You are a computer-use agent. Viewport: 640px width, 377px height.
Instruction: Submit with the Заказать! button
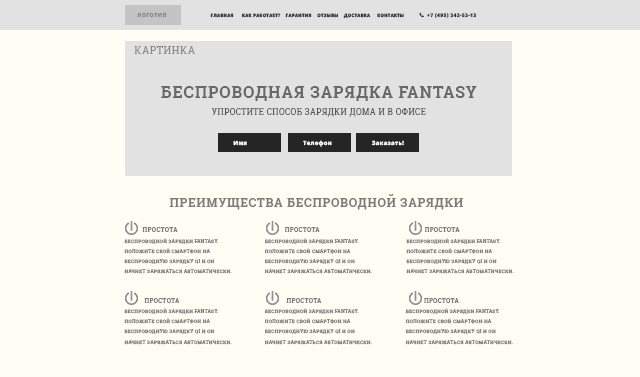click(x=387, y=142)
